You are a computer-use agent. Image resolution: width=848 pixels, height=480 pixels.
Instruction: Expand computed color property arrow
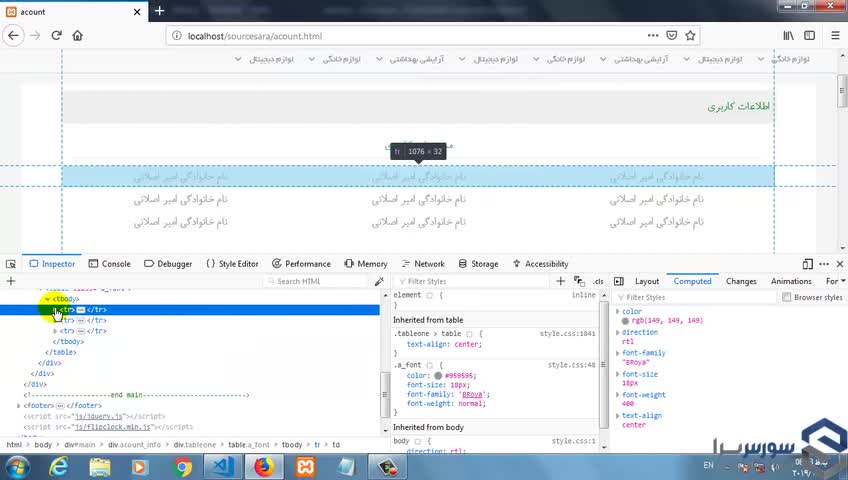coord(618,311)
